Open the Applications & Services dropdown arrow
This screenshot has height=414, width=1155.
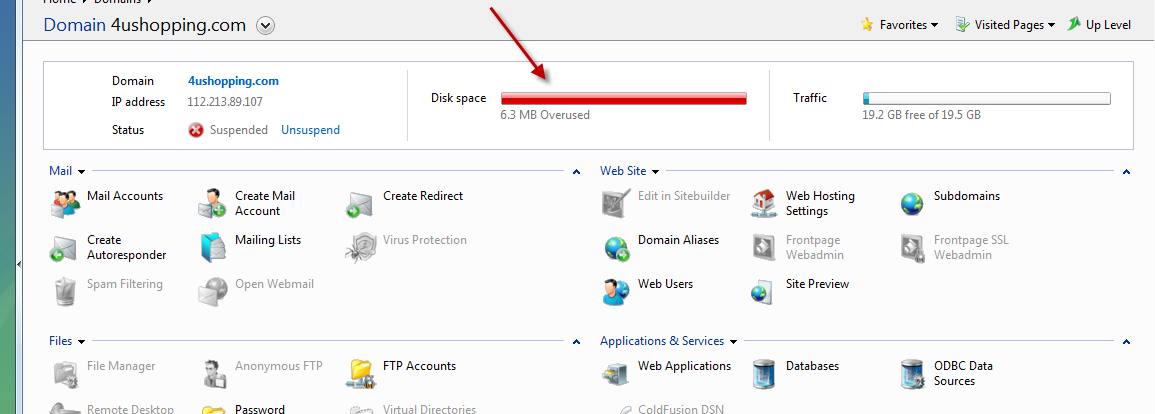coord(733,342)
